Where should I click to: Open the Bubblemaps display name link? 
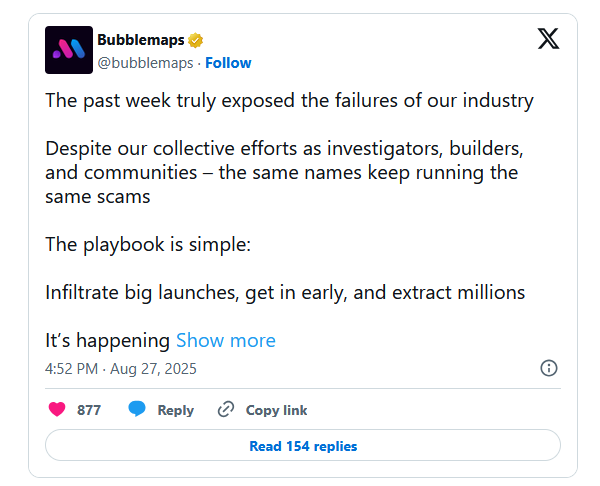[x=141, y=40]
